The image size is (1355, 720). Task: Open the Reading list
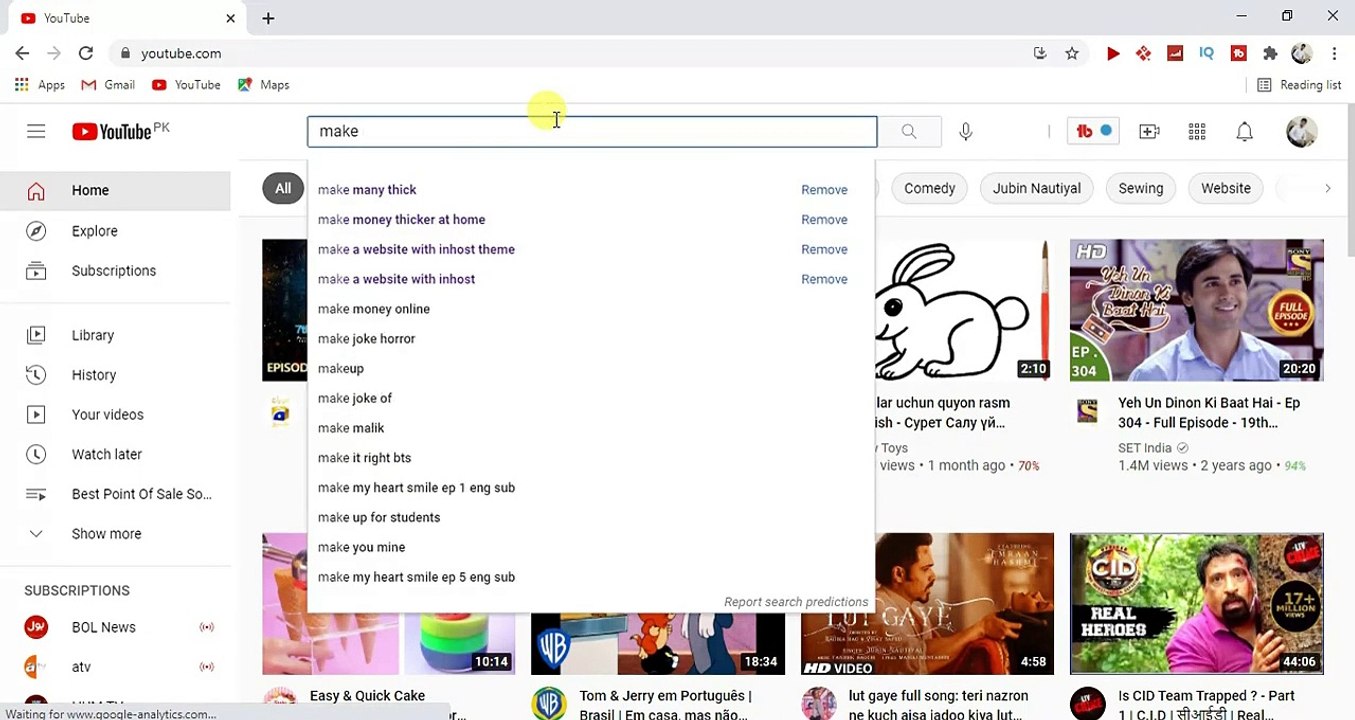click(x=1299, y=85)
